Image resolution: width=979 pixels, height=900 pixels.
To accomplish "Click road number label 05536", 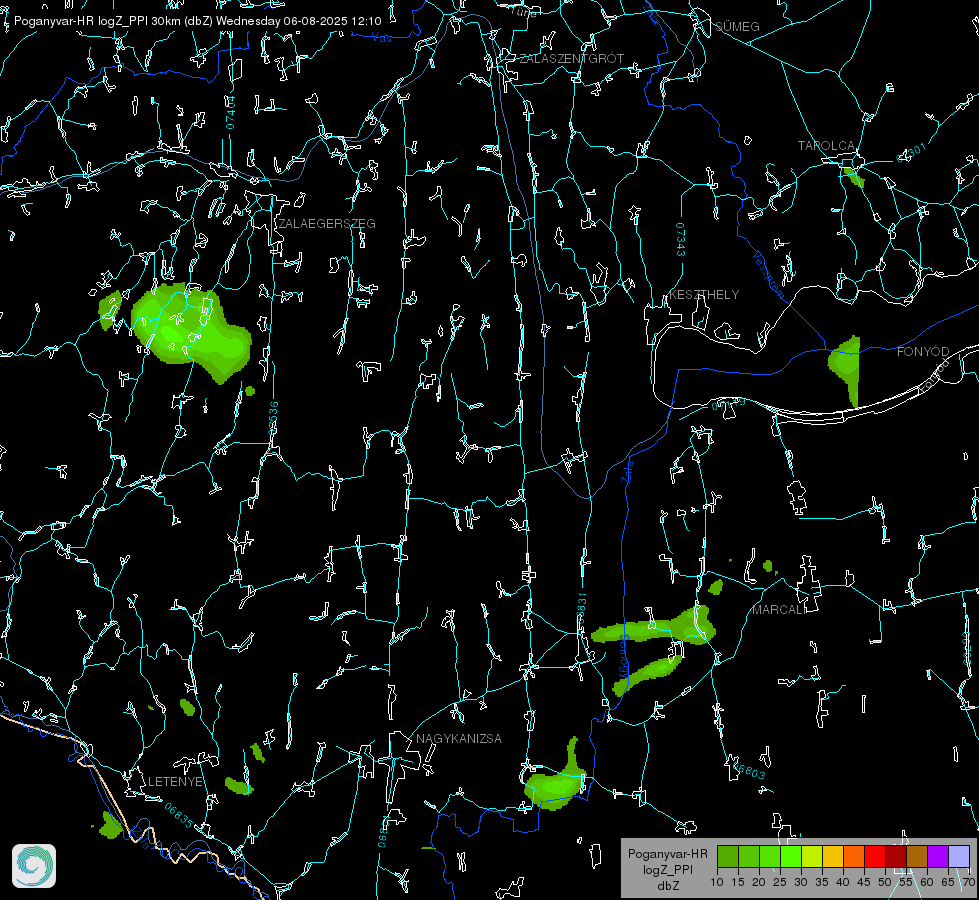I will [x=273, y=418].
